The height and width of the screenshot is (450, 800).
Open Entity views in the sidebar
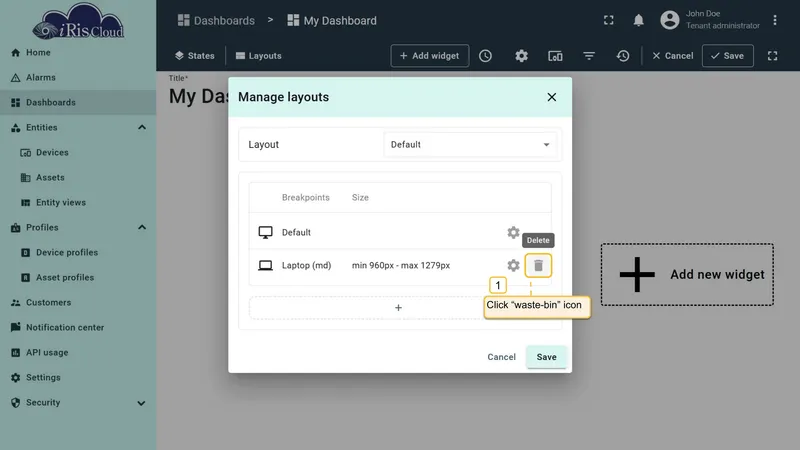click(78, 203)
